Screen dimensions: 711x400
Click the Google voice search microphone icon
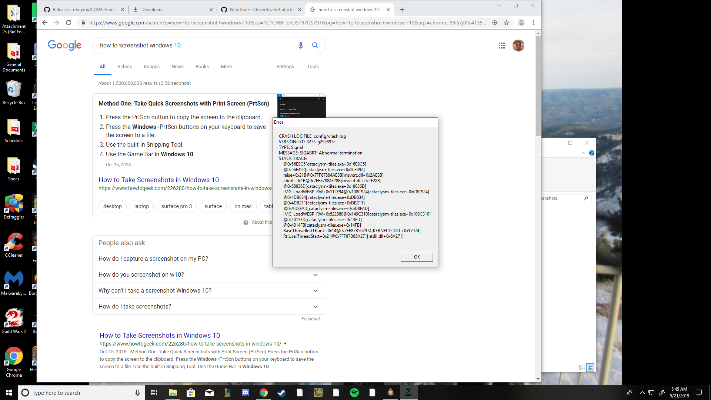[x=301, y=45]
